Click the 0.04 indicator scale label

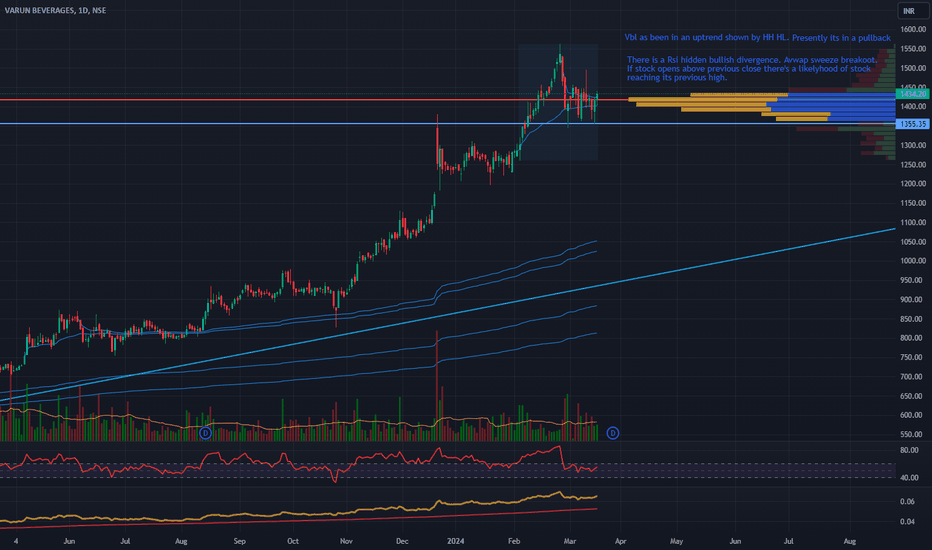[x=908, y=522]
